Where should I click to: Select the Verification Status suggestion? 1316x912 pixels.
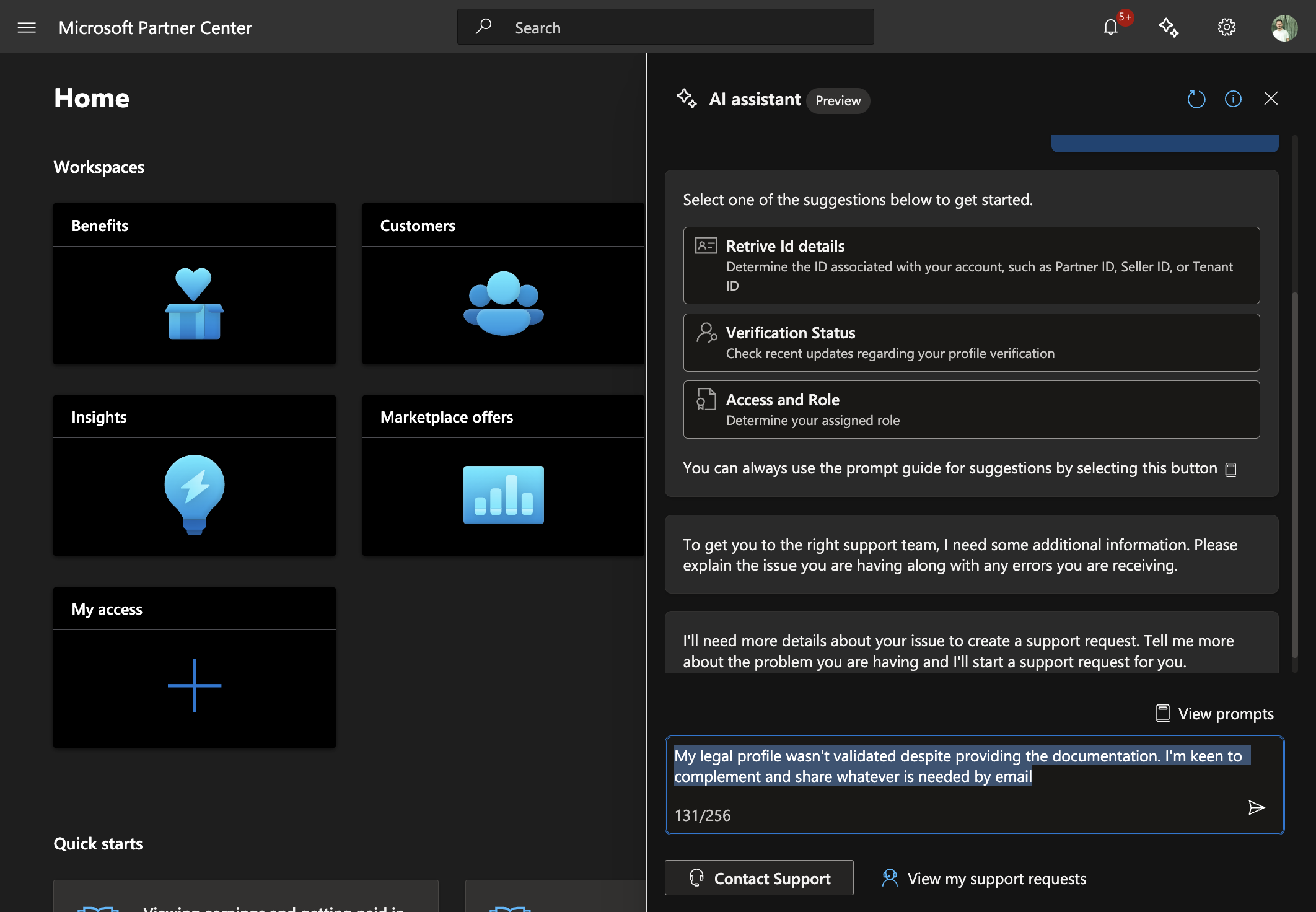tap(972, 343)
